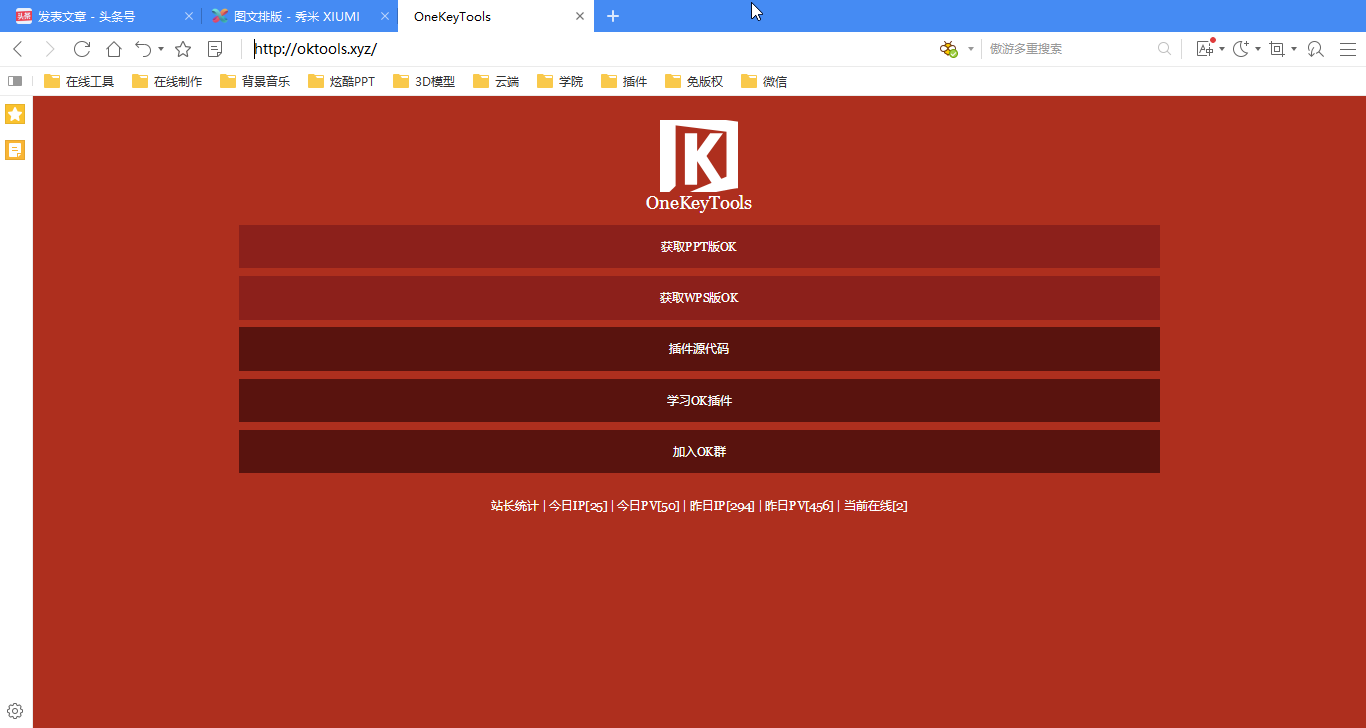Viewport: 1366px width, 728px height.
Task: Click the 今日IP[25] statistic
Action: tap(578, 506)
